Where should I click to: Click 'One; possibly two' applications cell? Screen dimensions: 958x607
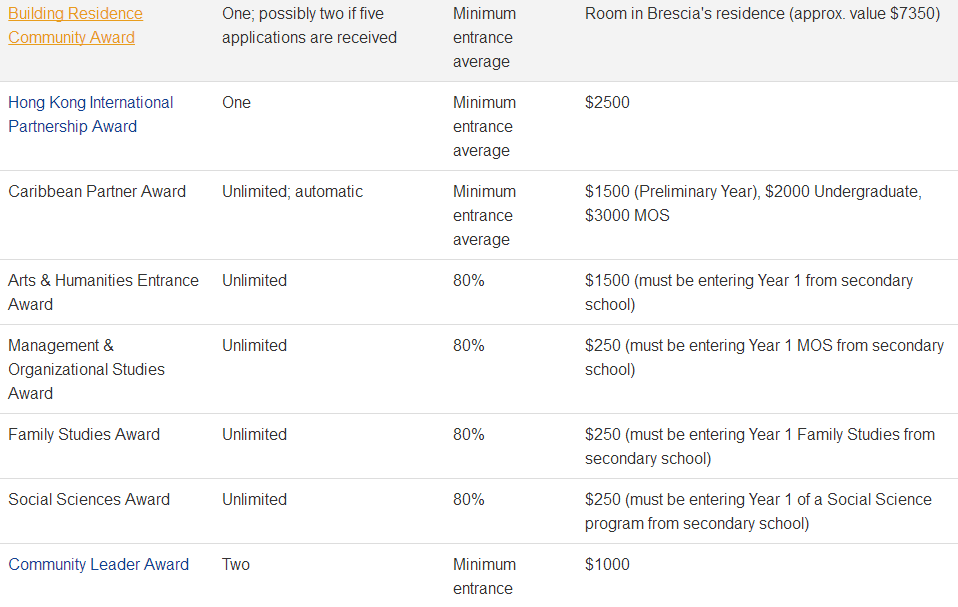coord(309,26)
